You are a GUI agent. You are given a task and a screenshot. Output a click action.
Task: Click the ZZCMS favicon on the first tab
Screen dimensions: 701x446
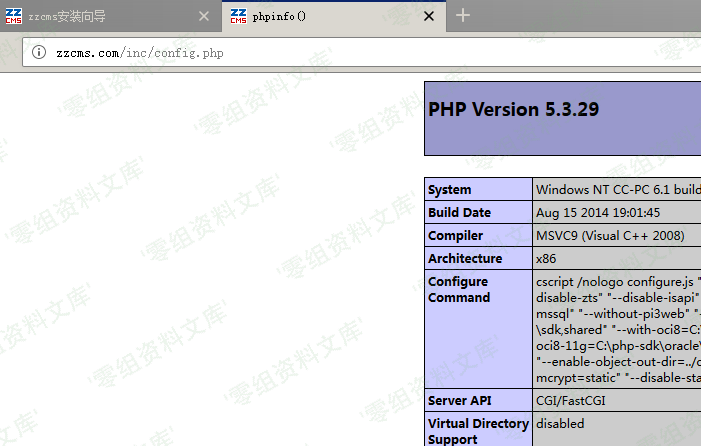(13, 17)
